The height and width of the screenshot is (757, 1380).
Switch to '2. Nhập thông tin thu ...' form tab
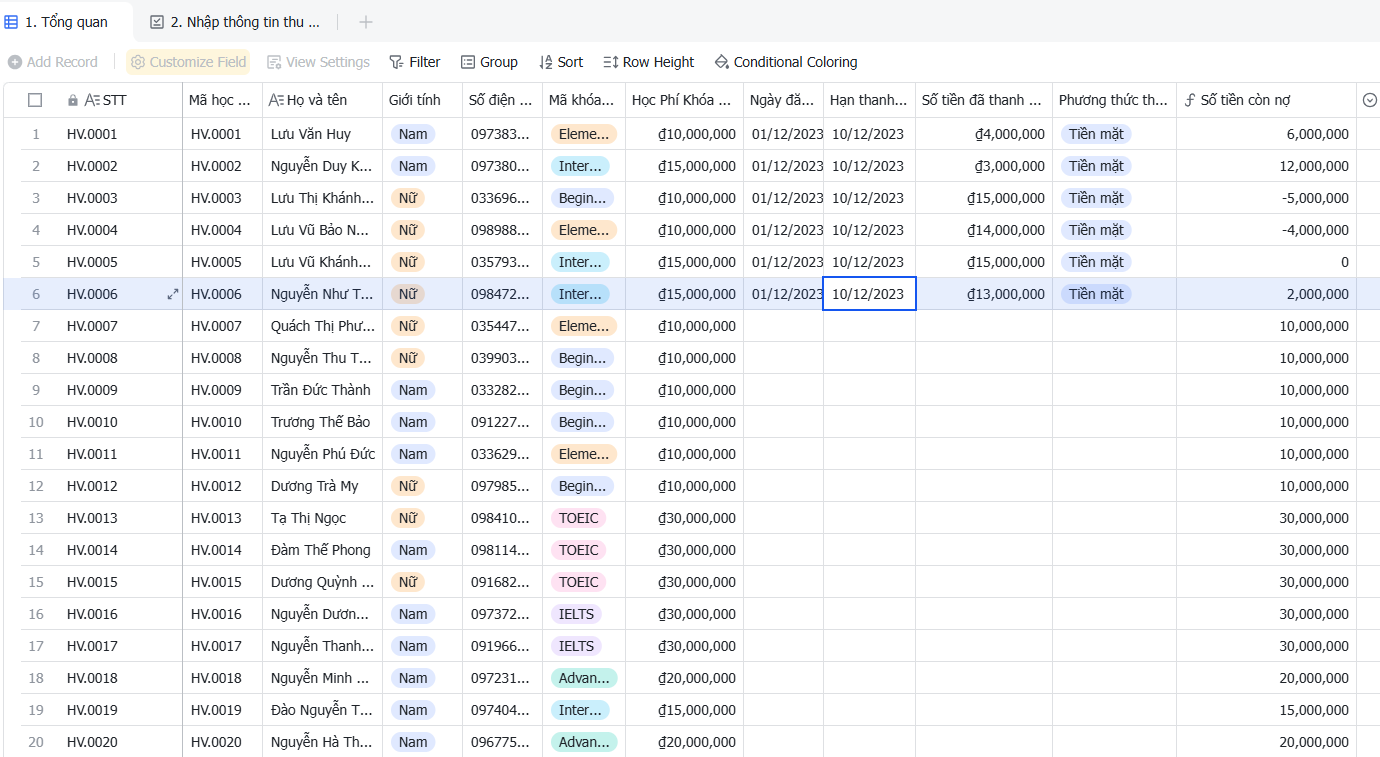[236, 22]
